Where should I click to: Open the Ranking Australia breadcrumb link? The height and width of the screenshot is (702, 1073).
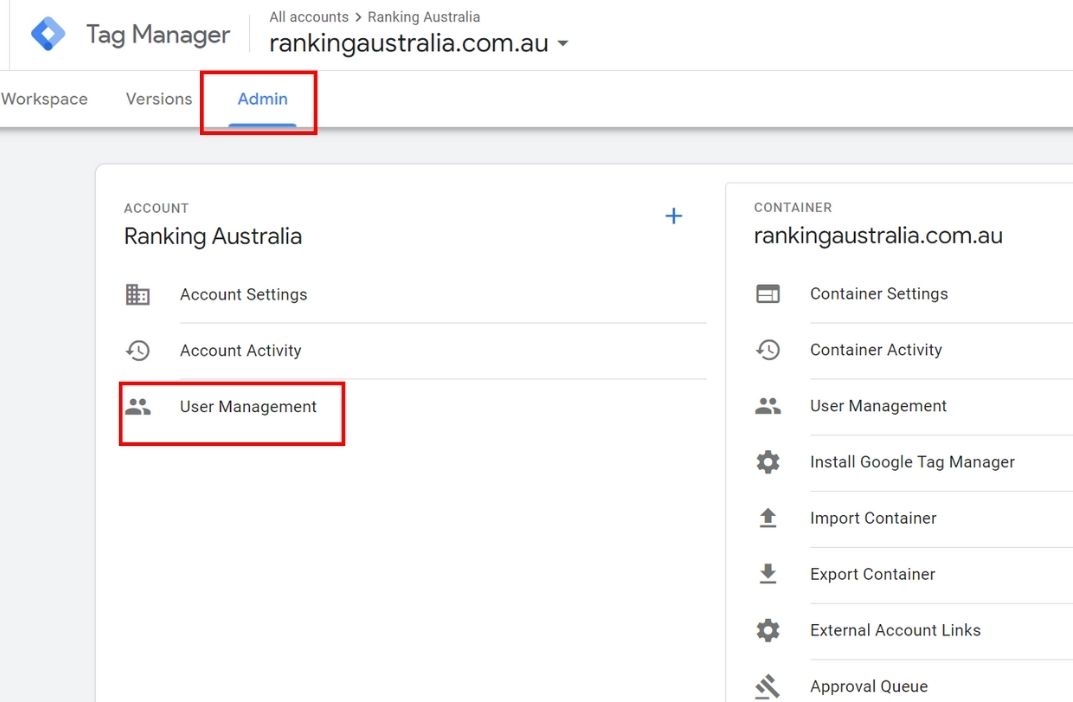[x=424, y=17]
